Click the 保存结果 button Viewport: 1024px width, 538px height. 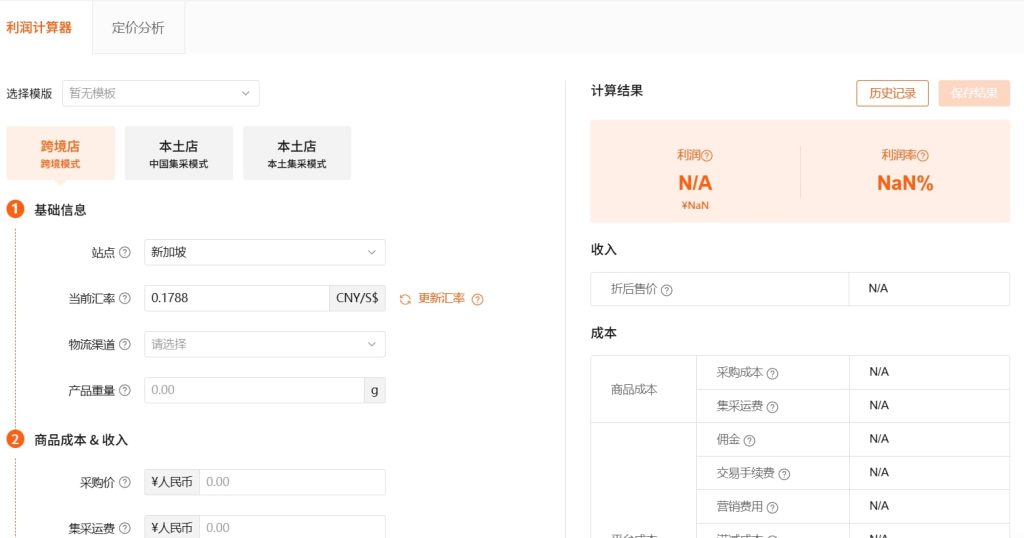tap(973, 93)
